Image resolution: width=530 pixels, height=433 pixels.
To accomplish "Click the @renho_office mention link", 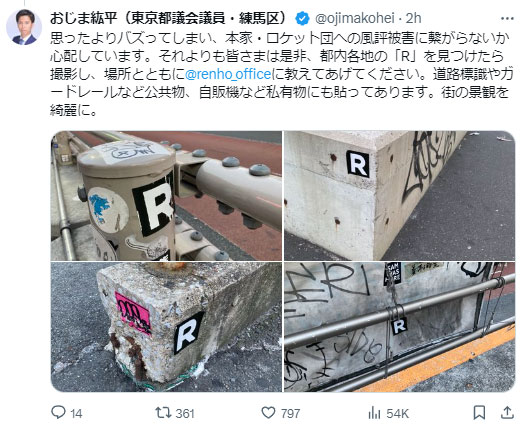I will point(228,74).
